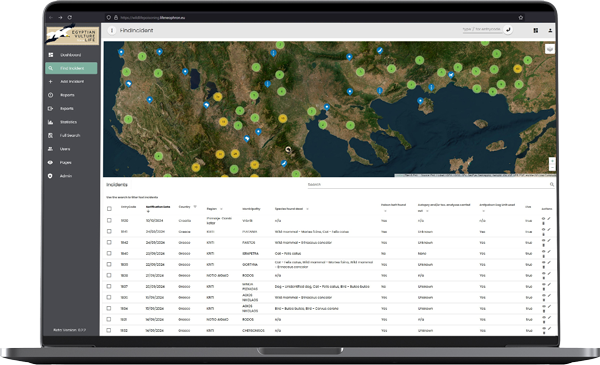Screen dimensions: 600x365
Task: Open the Country column filter
Action: (195, 207)
